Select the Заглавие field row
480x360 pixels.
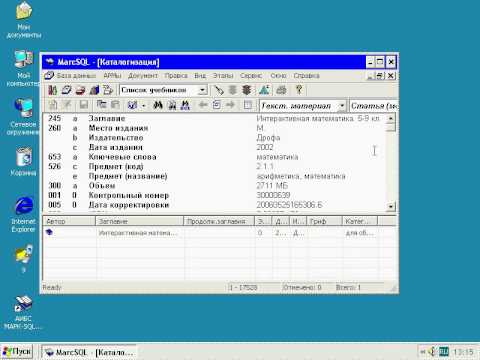(x=215, y=118)
